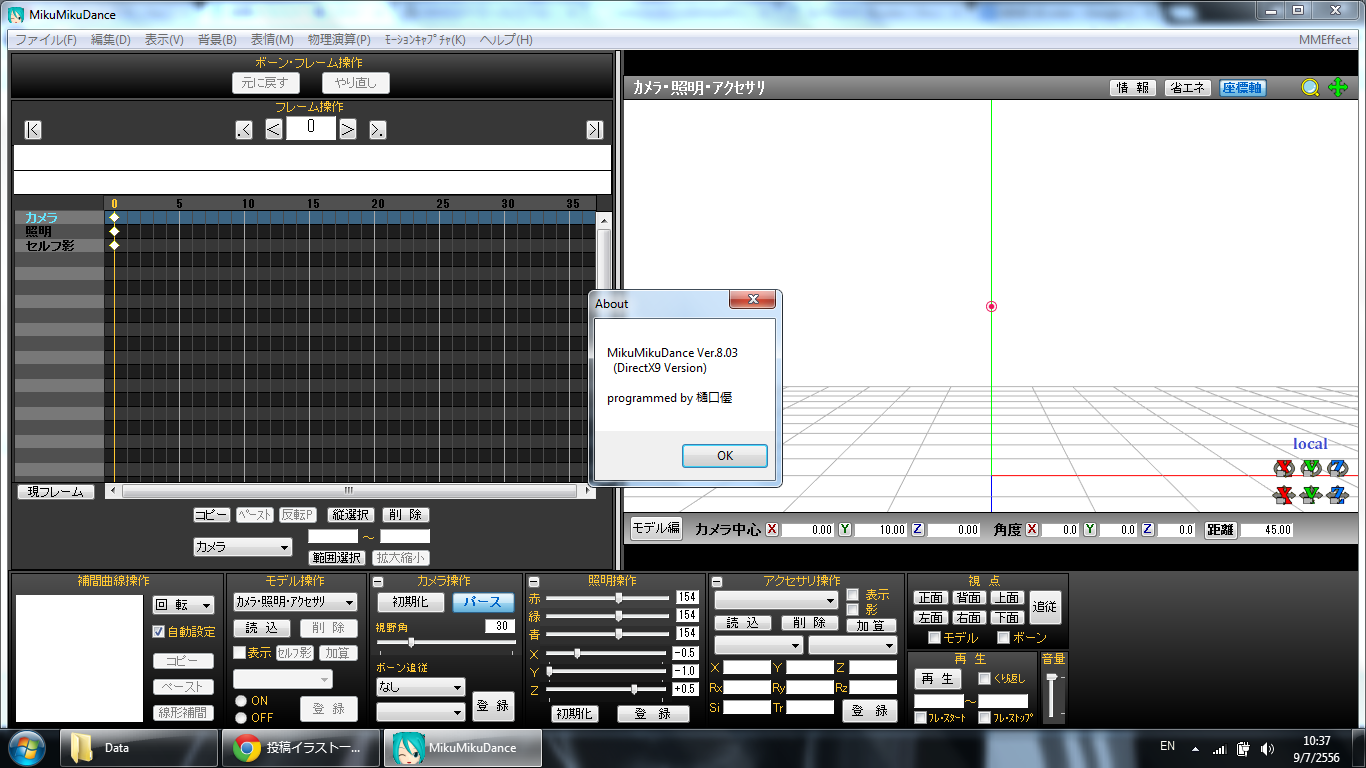The image size is (1366, 768).
Task: Select the OFF radio button
Action: coord(240,717)
